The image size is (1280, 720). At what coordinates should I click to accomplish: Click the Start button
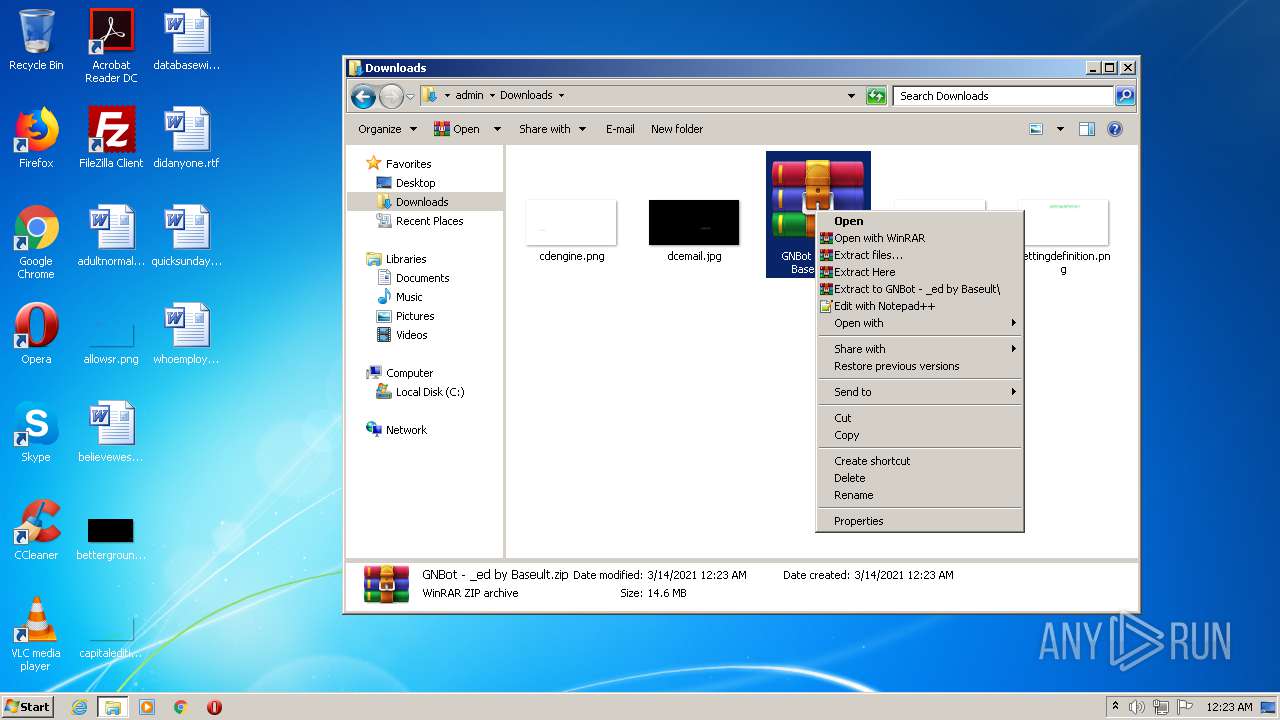[28, 707]
